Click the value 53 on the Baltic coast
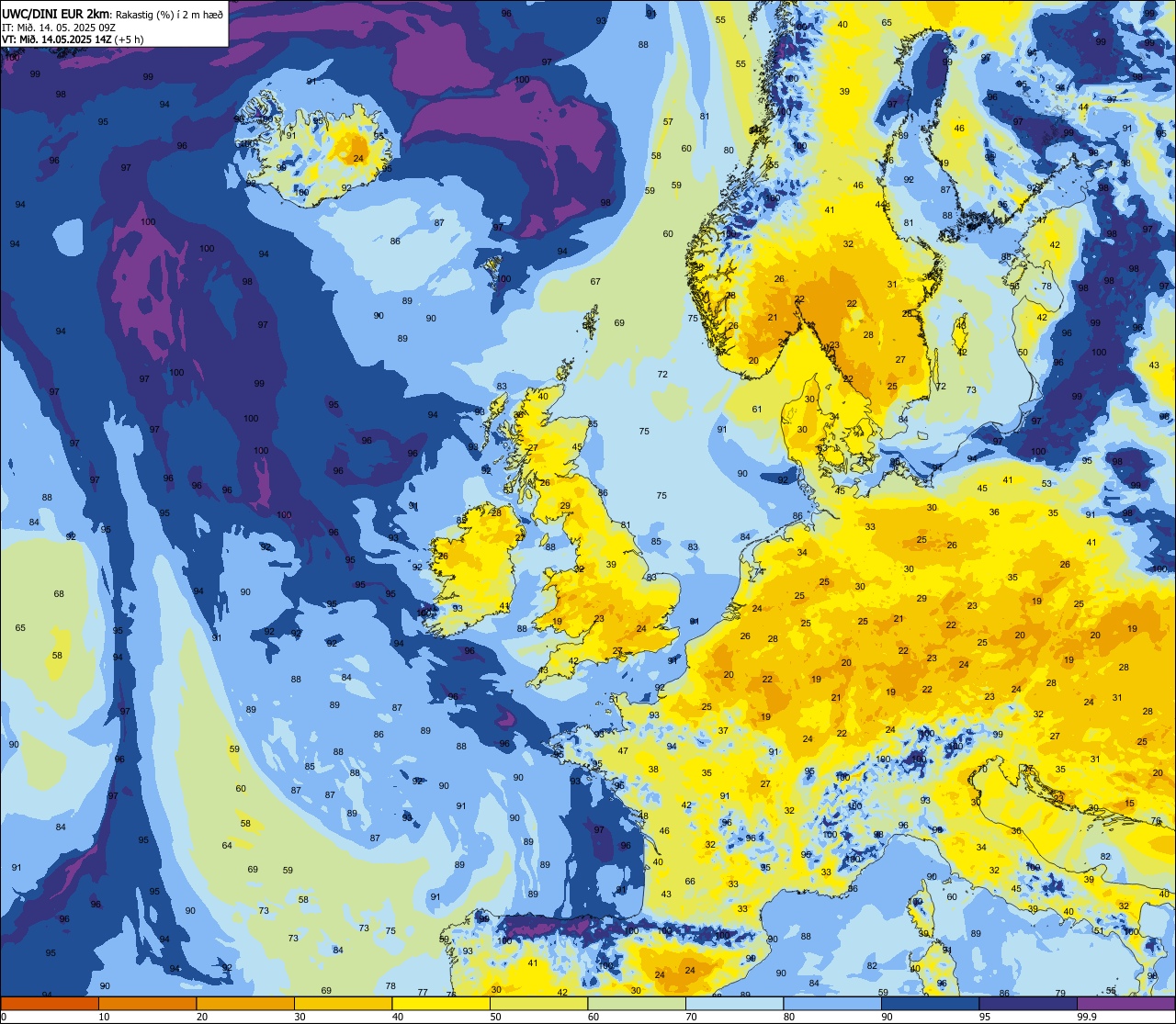Image resolution: width=1176 pixels, height=1024 pixels. click(1046, 484)
